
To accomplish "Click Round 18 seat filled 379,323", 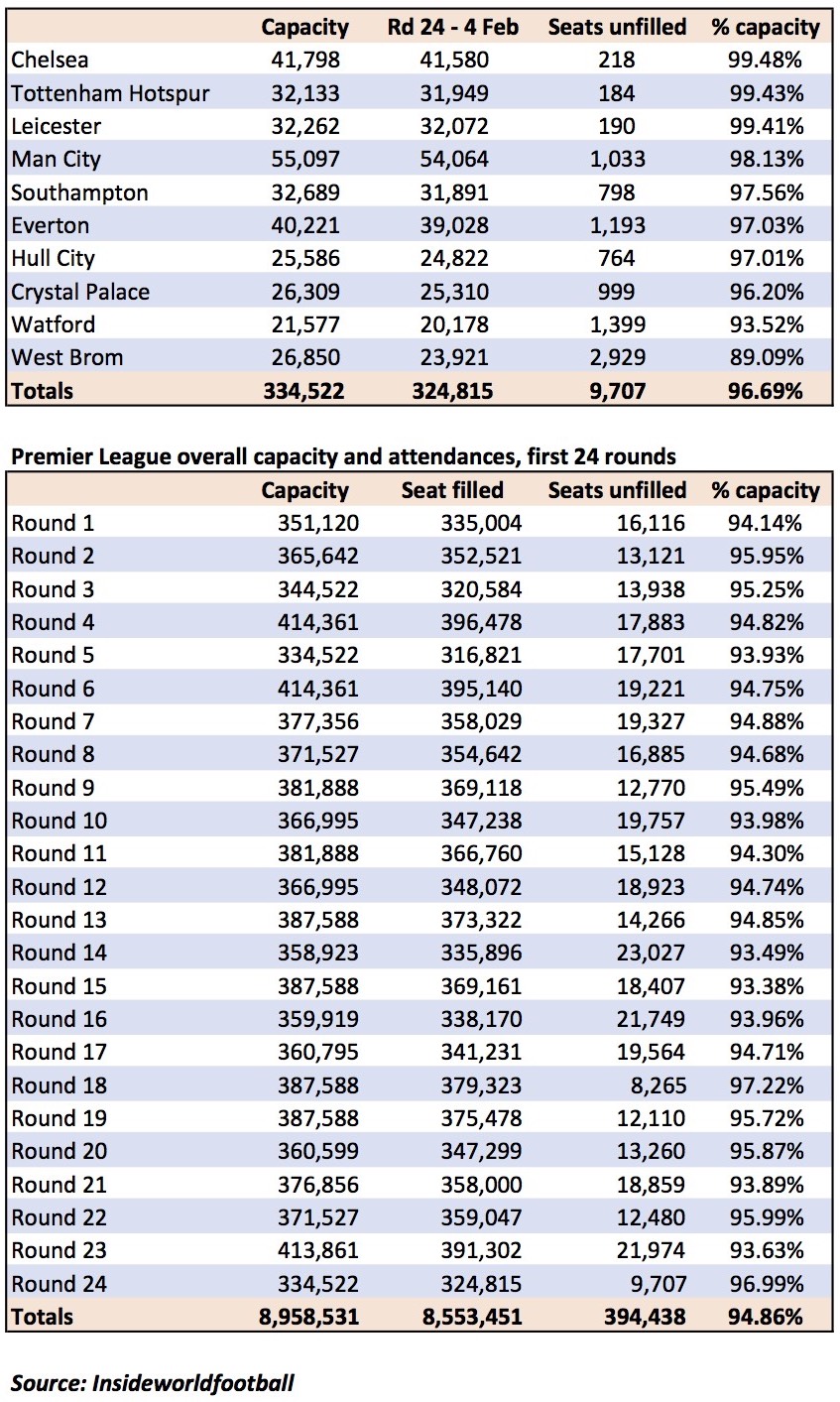I will coord(481,1084).
